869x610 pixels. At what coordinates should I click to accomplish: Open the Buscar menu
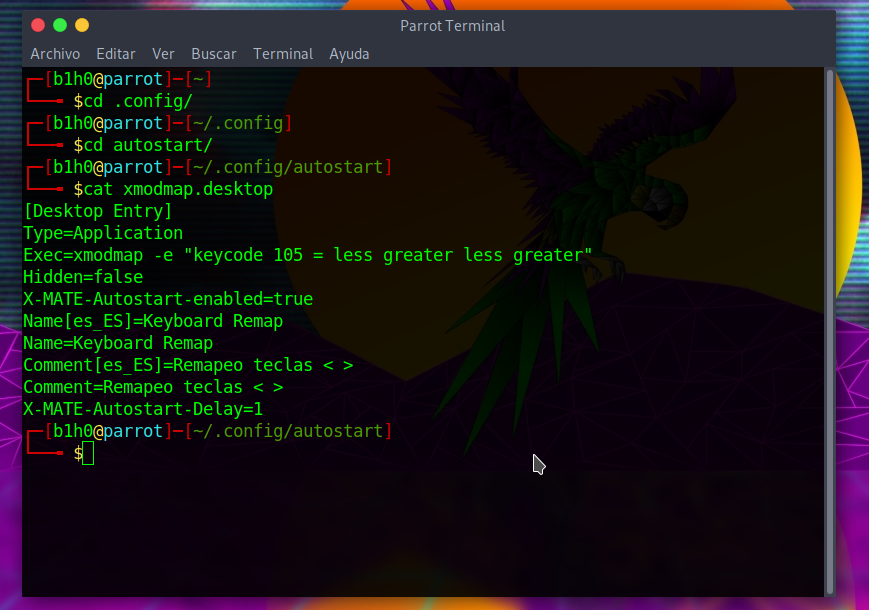213,54
